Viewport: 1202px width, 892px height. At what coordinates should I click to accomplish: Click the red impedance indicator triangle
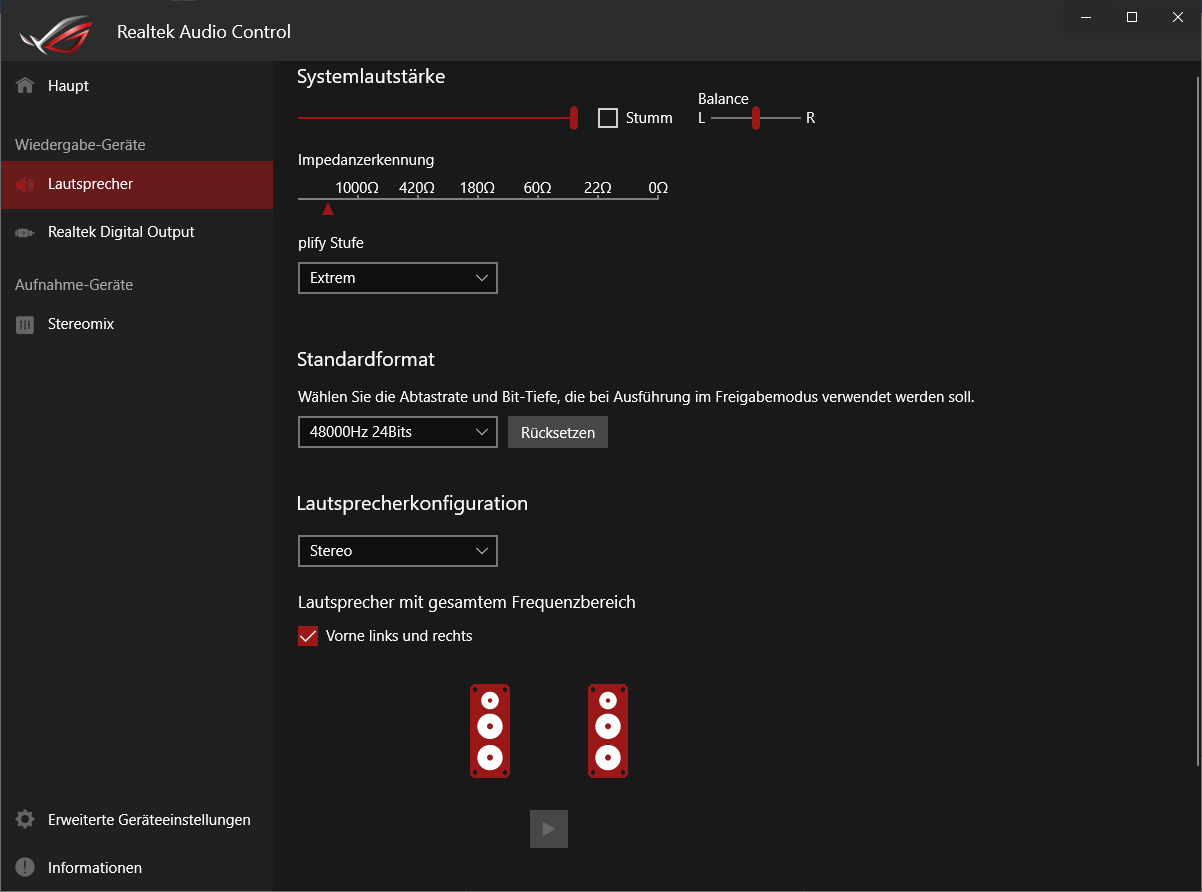(x=327, y=209)
